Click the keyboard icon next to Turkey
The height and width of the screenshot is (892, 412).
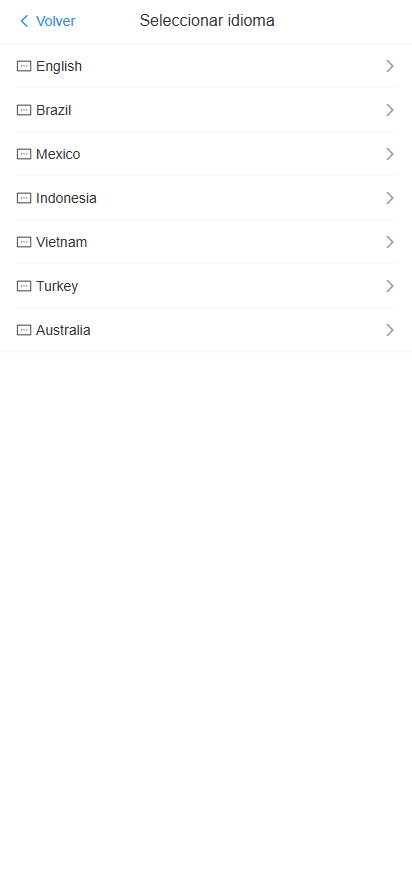[24, 286]
